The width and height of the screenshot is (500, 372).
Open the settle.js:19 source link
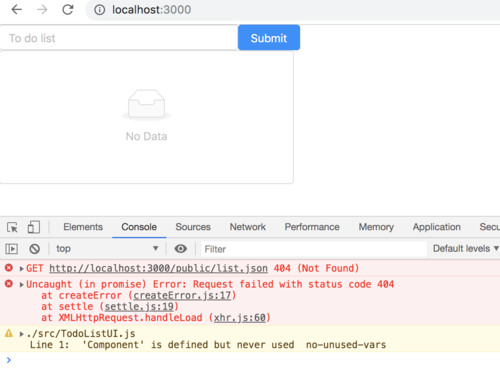point(139,306)
